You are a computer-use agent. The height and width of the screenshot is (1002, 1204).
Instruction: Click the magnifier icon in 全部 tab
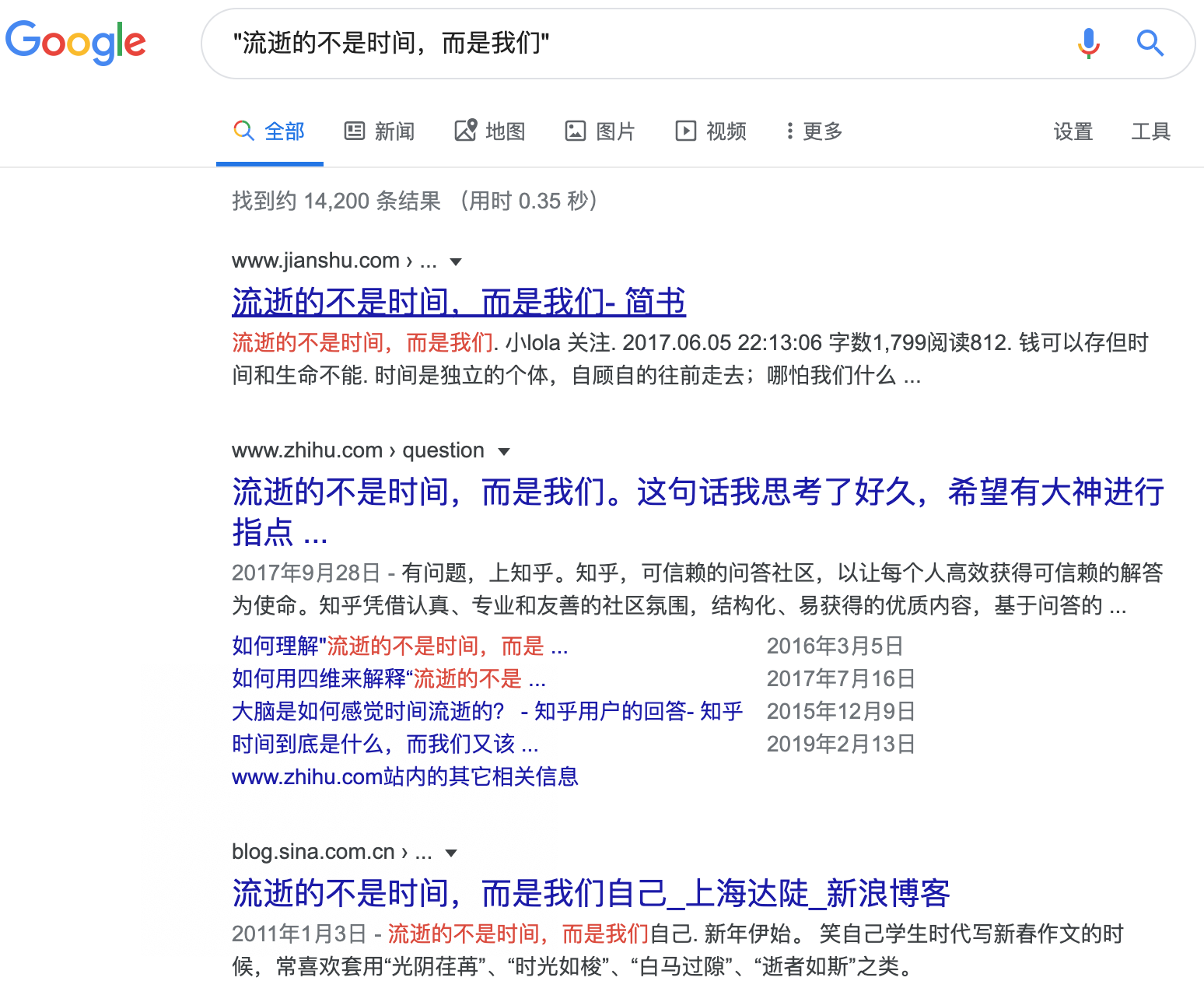click(243, 131)
